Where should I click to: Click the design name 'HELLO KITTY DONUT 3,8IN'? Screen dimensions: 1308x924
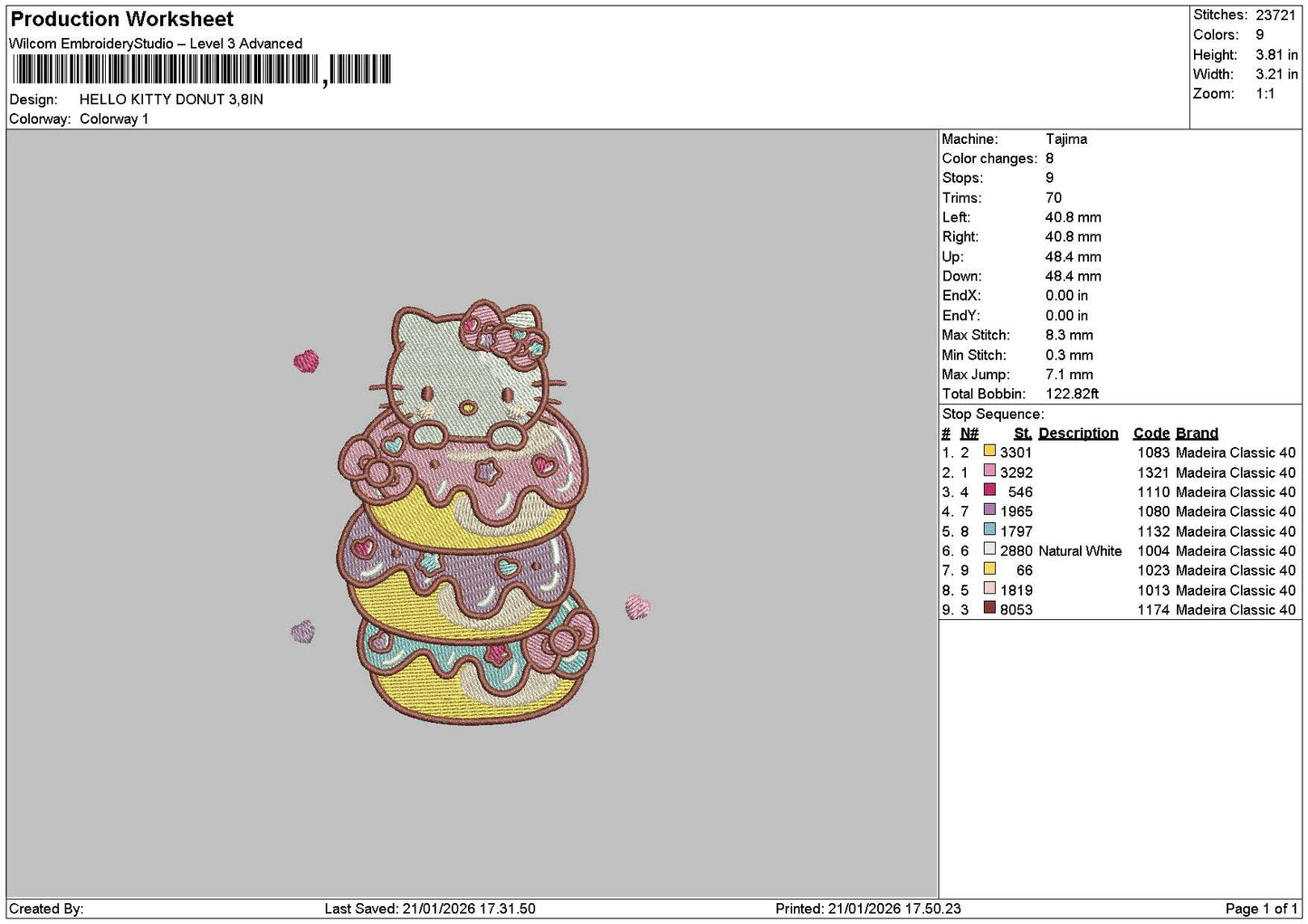pyautogui.click(x=171, y=100)
